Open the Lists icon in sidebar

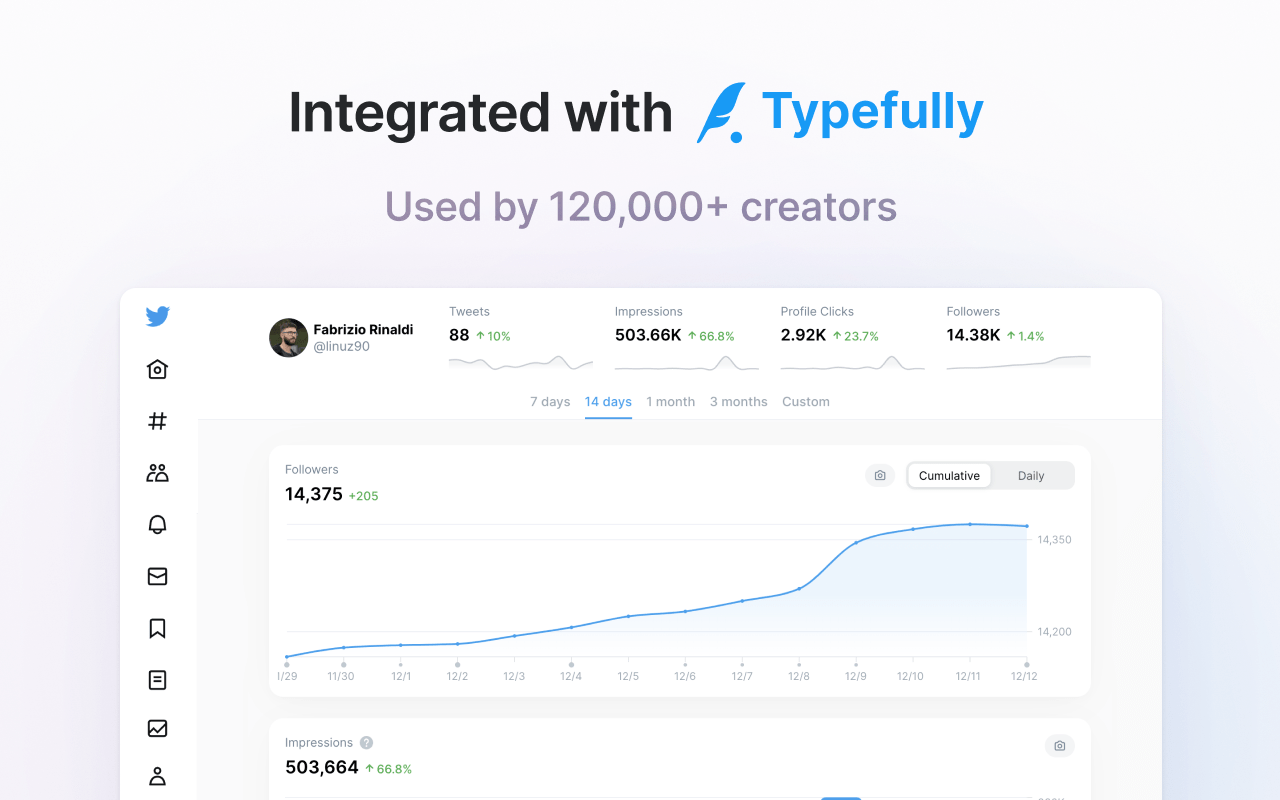[157, 680]
